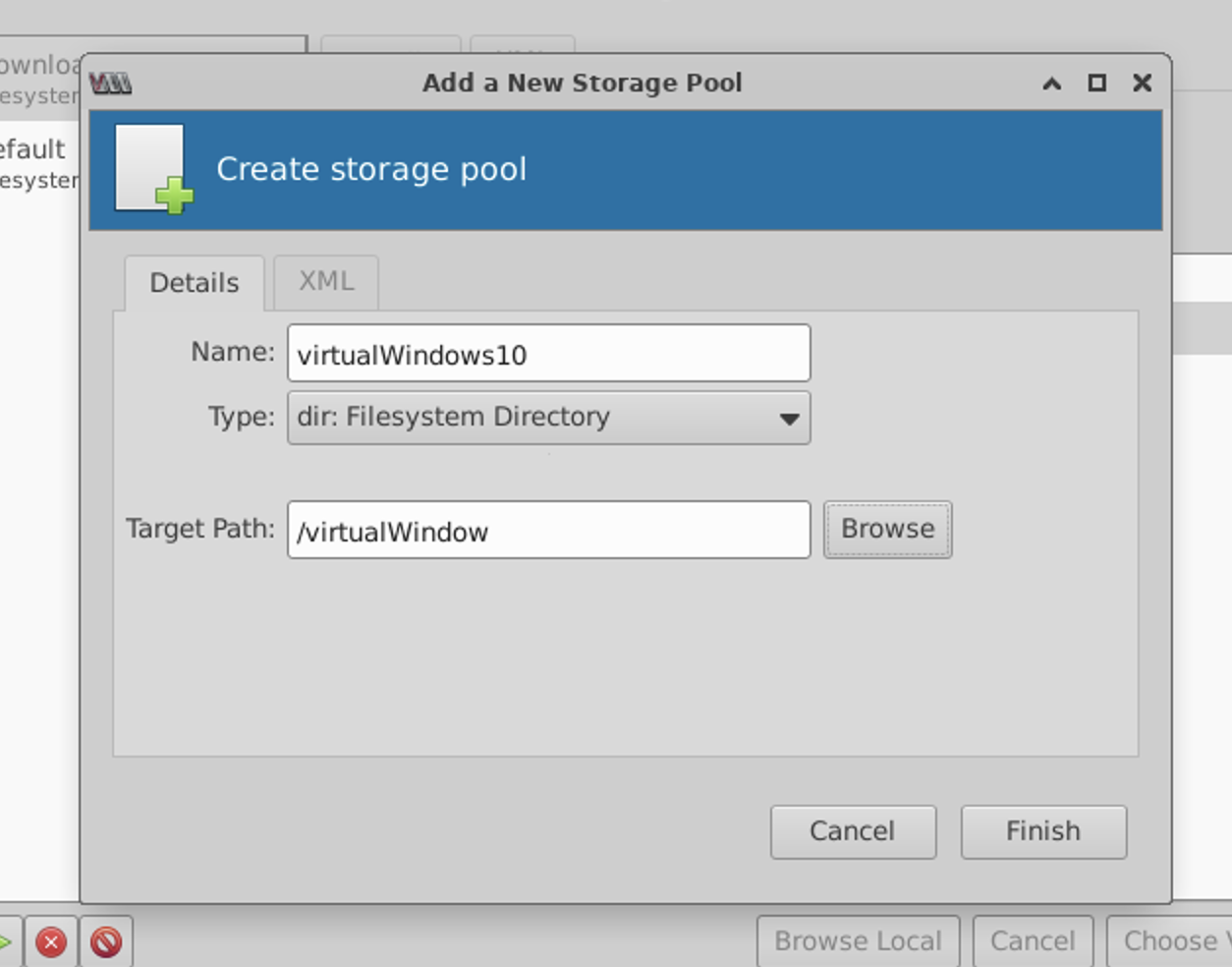Screen dimensions: 1232x967
Task: Switch to the Details tab
Action: [x=195, y=283]
